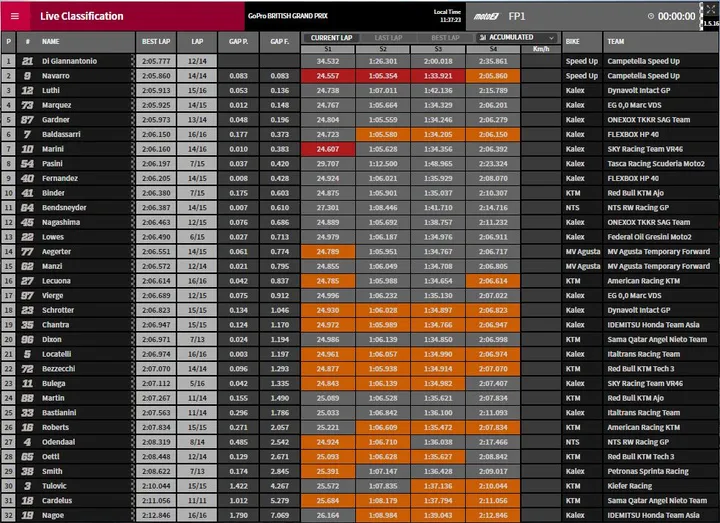Click the dotted handle next to Bezzecchi

click(133, 369)
